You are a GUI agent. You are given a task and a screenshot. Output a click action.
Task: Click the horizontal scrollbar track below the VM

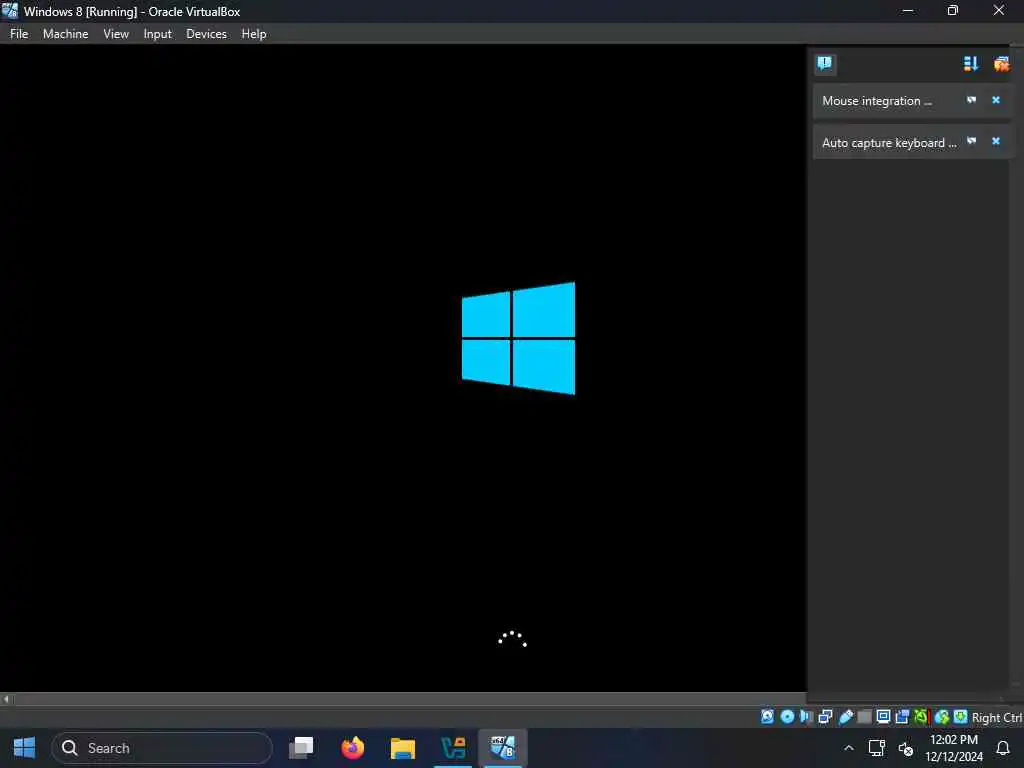click(408, 699)
